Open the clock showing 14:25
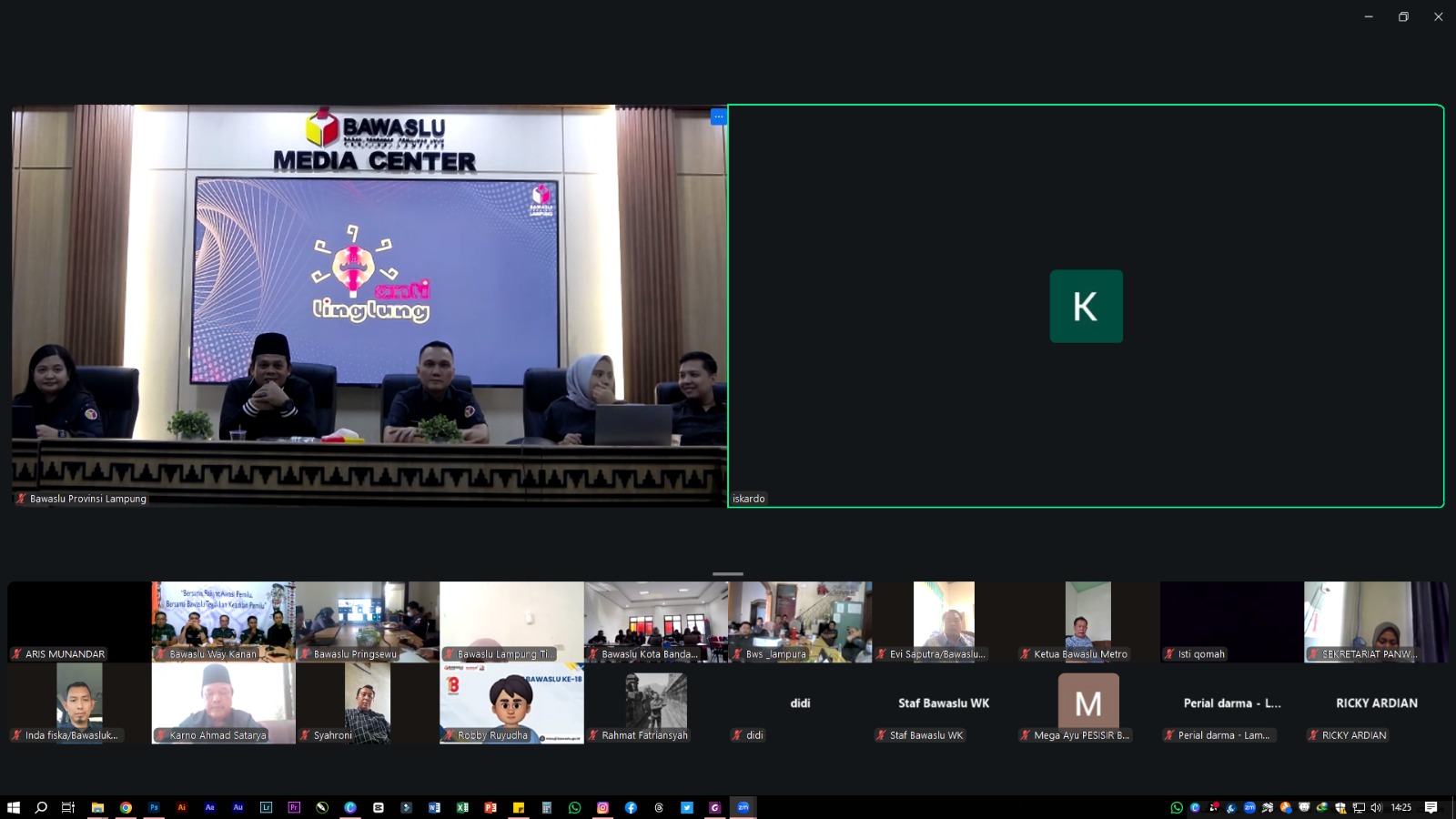Screen dimensions: 1456x819 pyautogui.click(x=1401, y=807)
